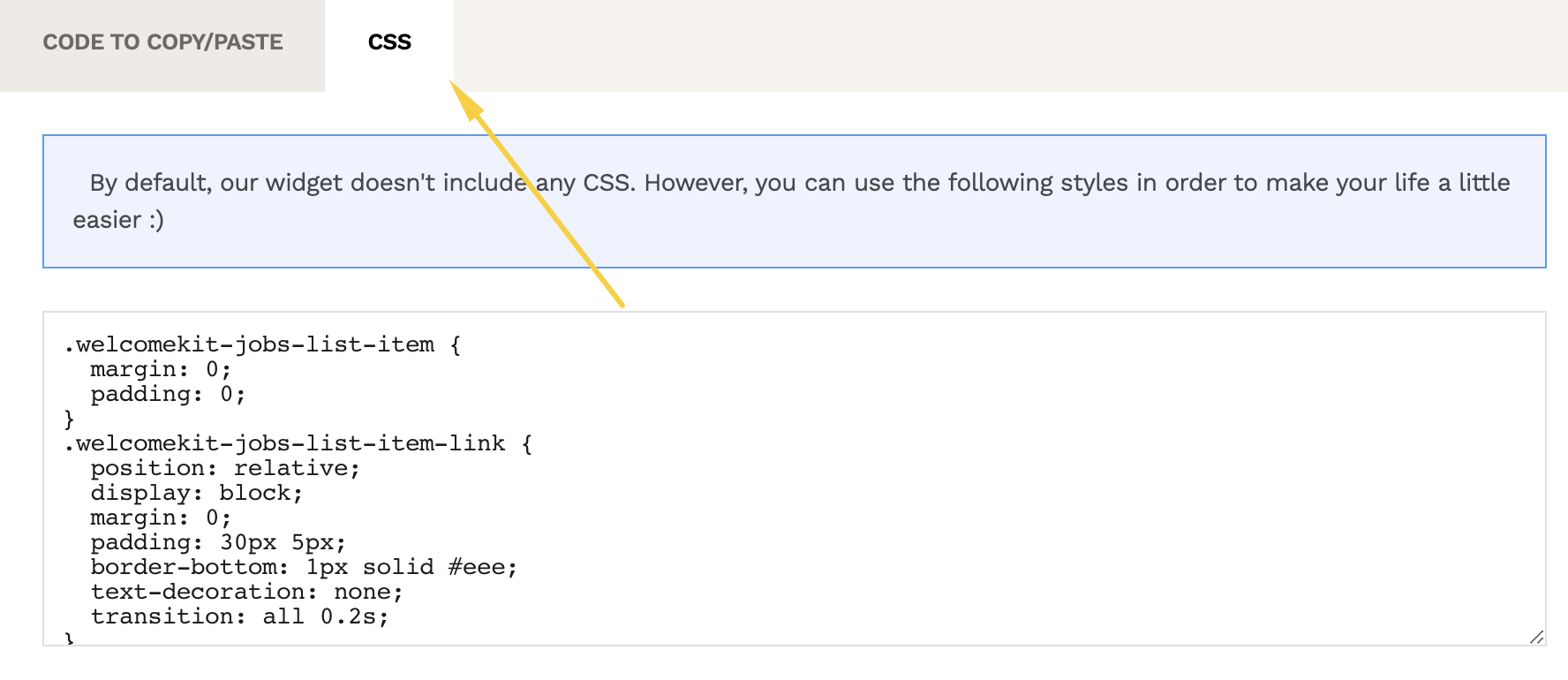Click the 'margin: 0;' line under .welcomekit-jobs-list-item-link

click(161, 518)
